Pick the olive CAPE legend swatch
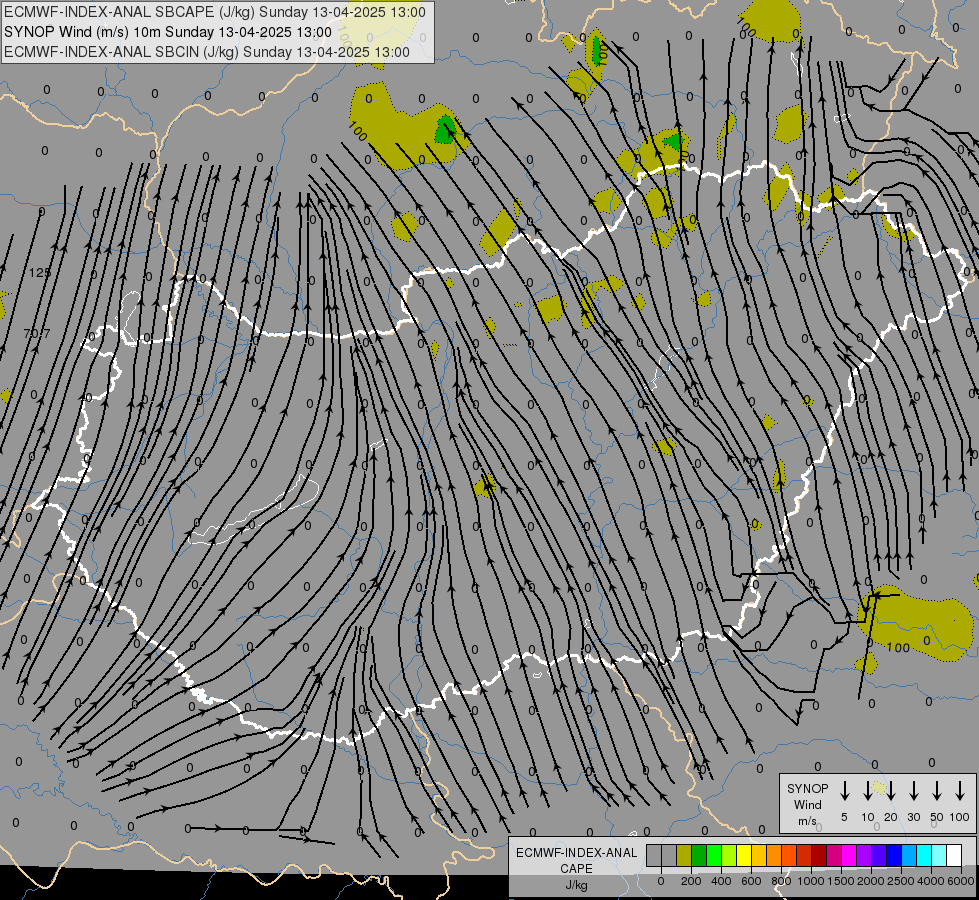 point(684,855)
